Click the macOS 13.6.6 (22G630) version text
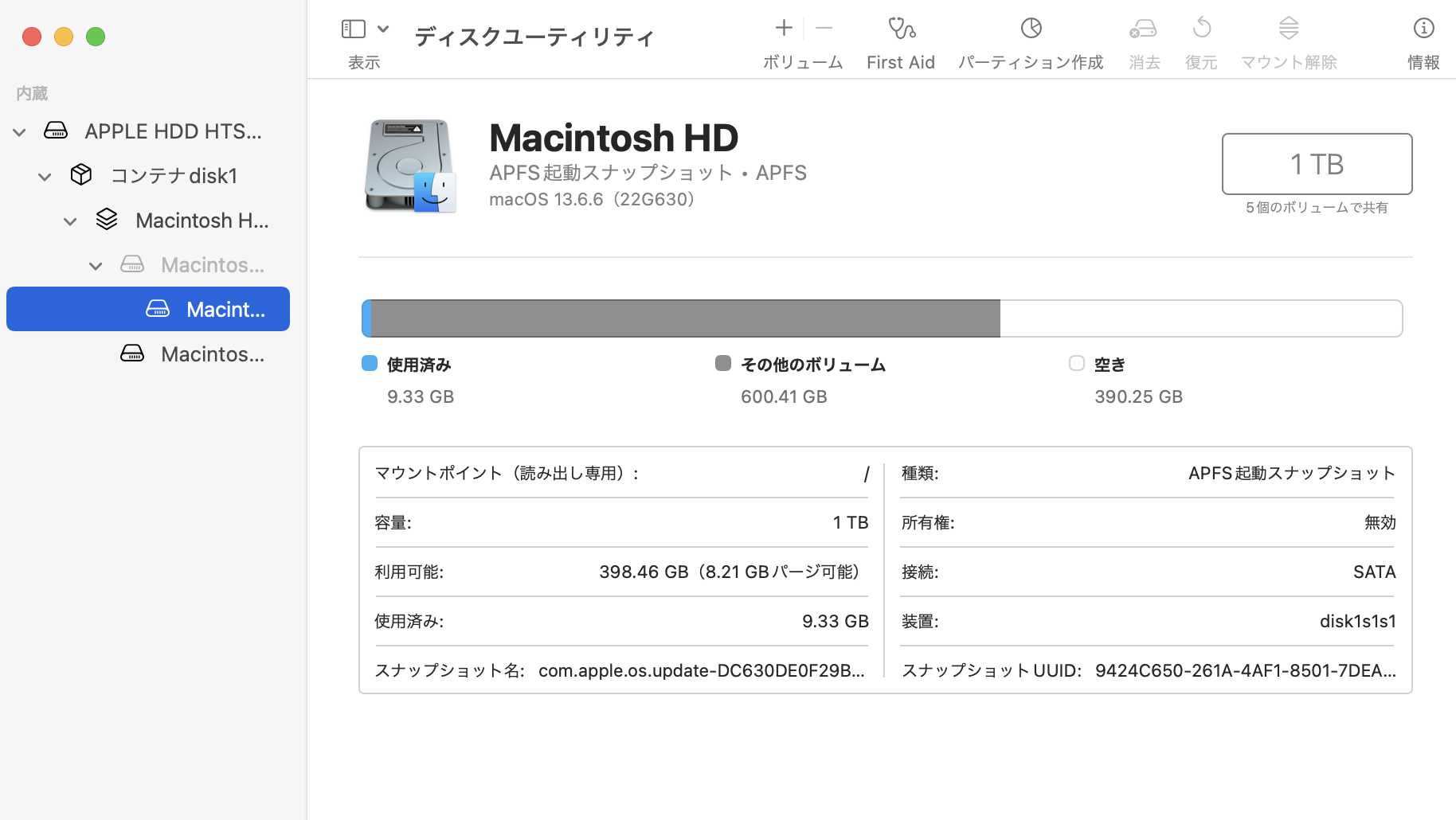Image resolution: width=1456 pixels, height=820 pixels. pyautogui.click(x=594, y=199)
